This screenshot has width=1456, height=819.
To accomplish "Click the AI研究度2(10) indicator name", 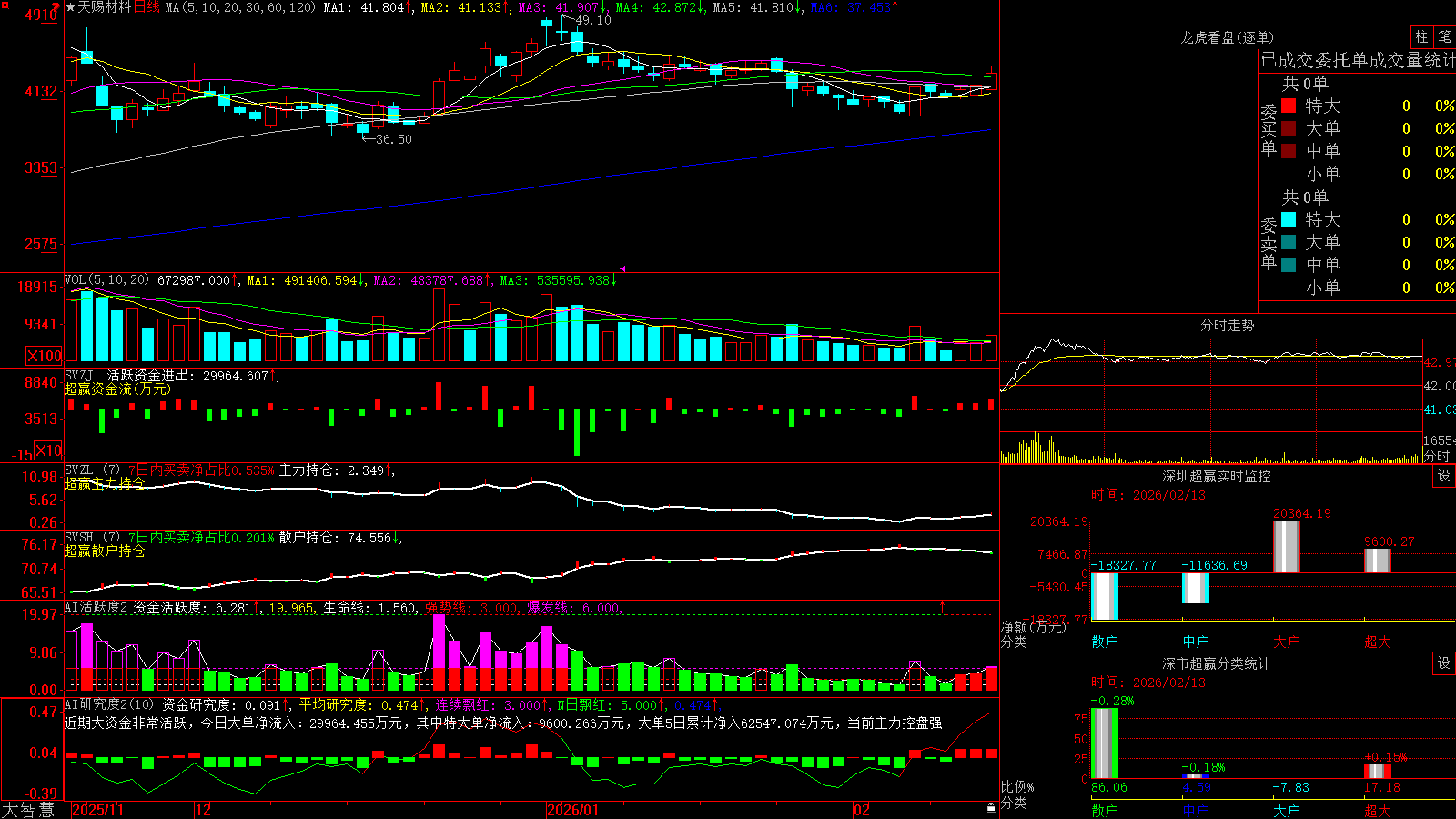I will coord(109,704).
